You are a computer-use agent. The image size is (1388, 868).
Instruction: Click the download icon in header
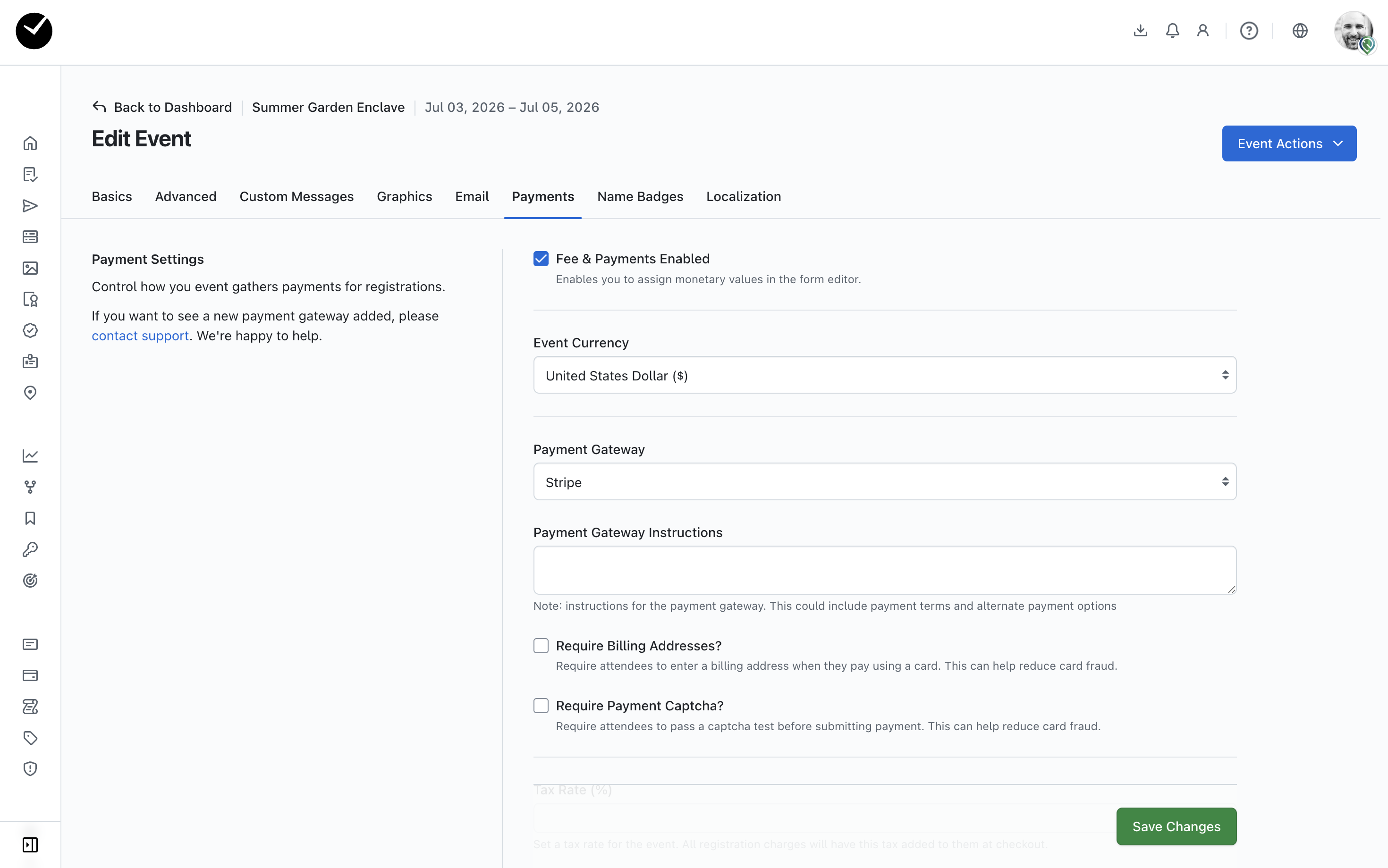1141,30
